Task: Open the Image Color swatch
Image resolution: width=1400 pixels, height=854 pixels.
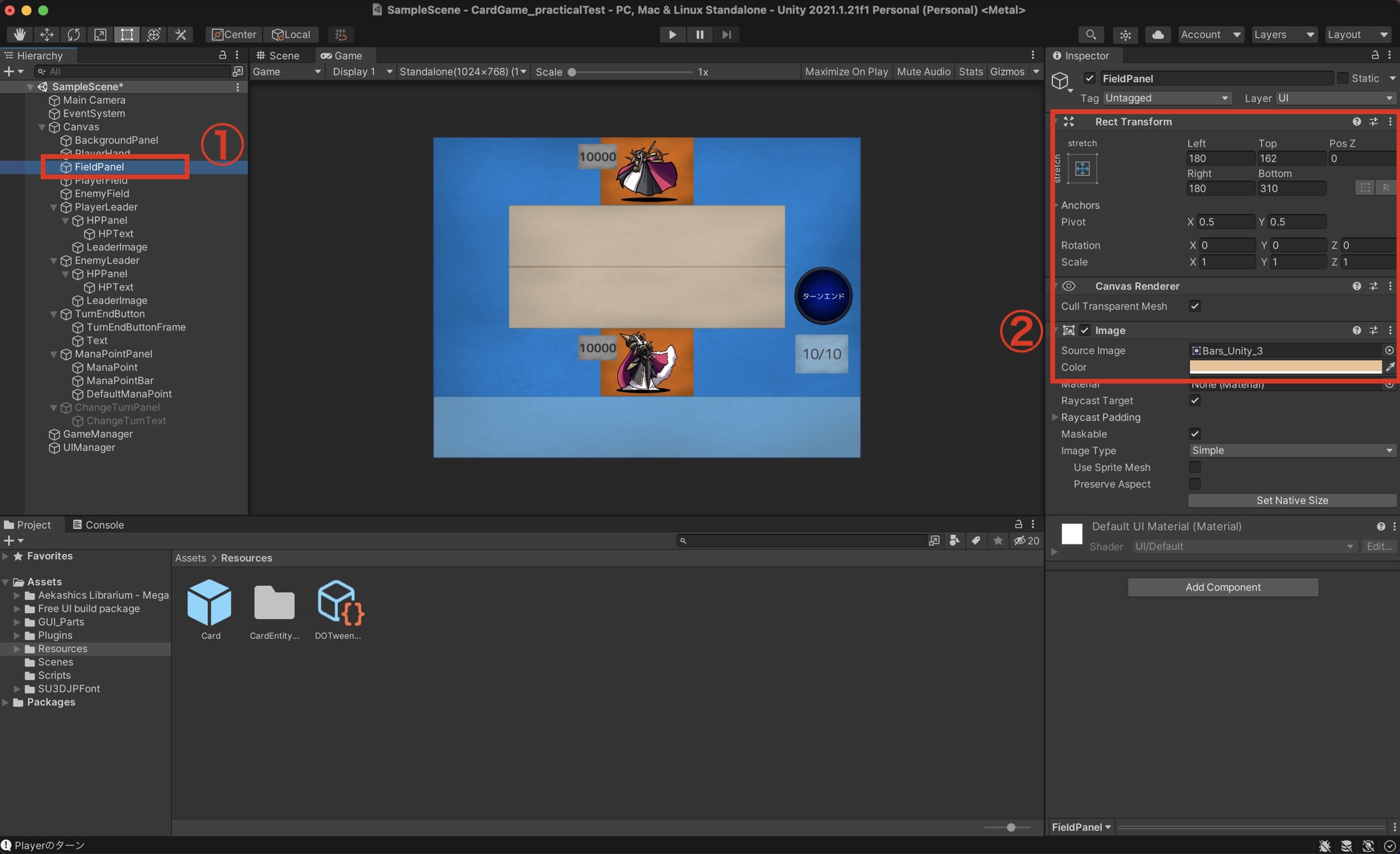Action: pyautogui.click(x=1285, y=367)
